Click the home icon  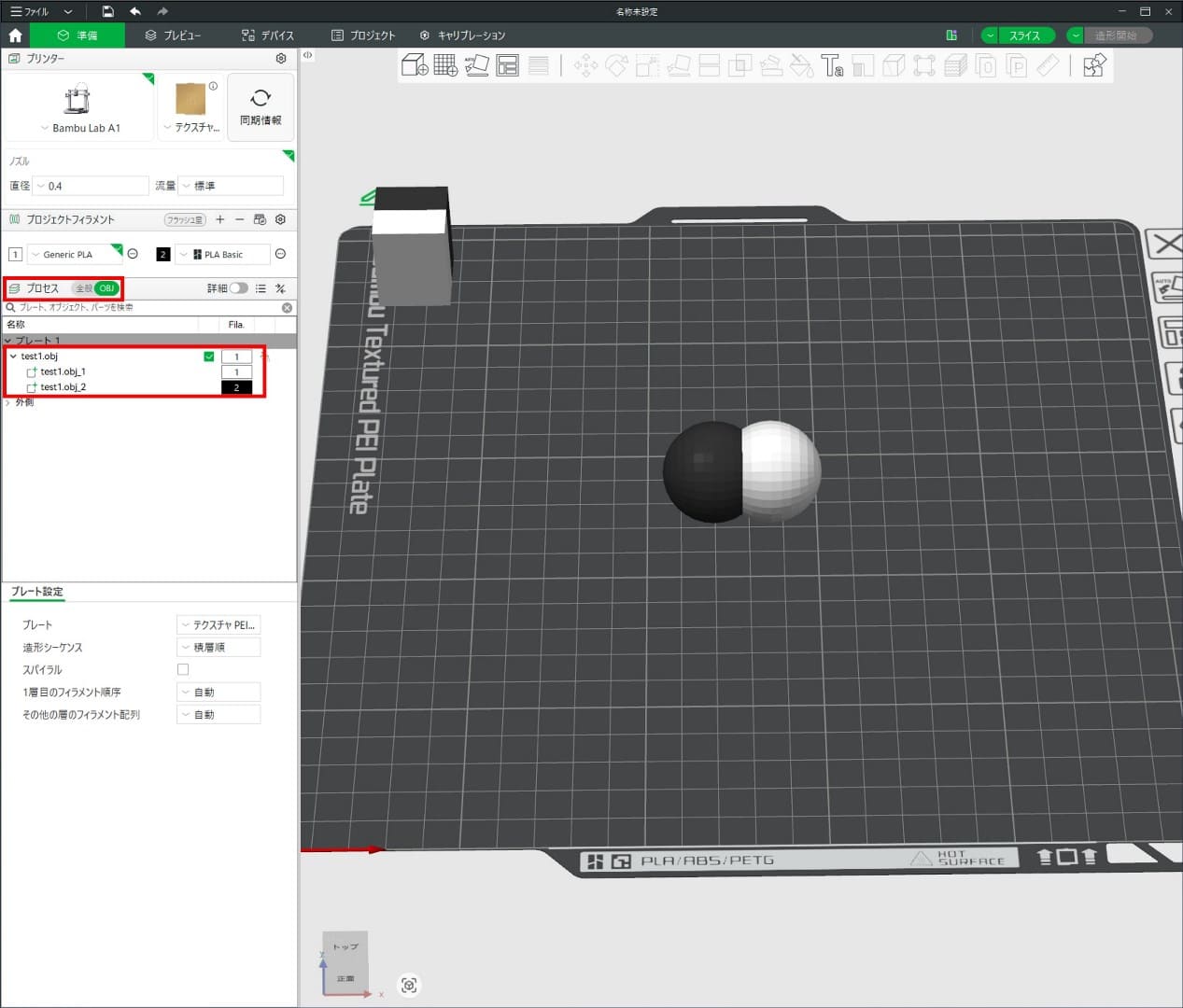(x=15, y=35)
